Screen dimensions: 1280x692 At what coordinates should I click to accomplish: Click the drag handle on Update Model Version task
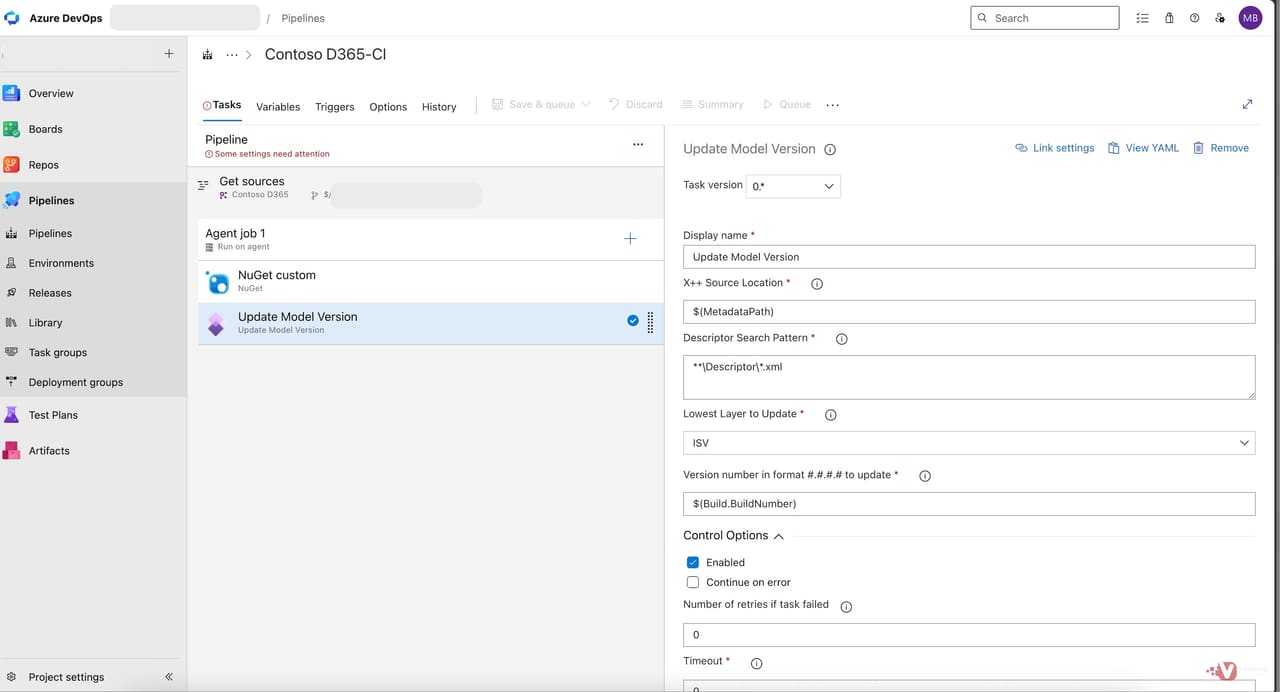click(651, 323)
